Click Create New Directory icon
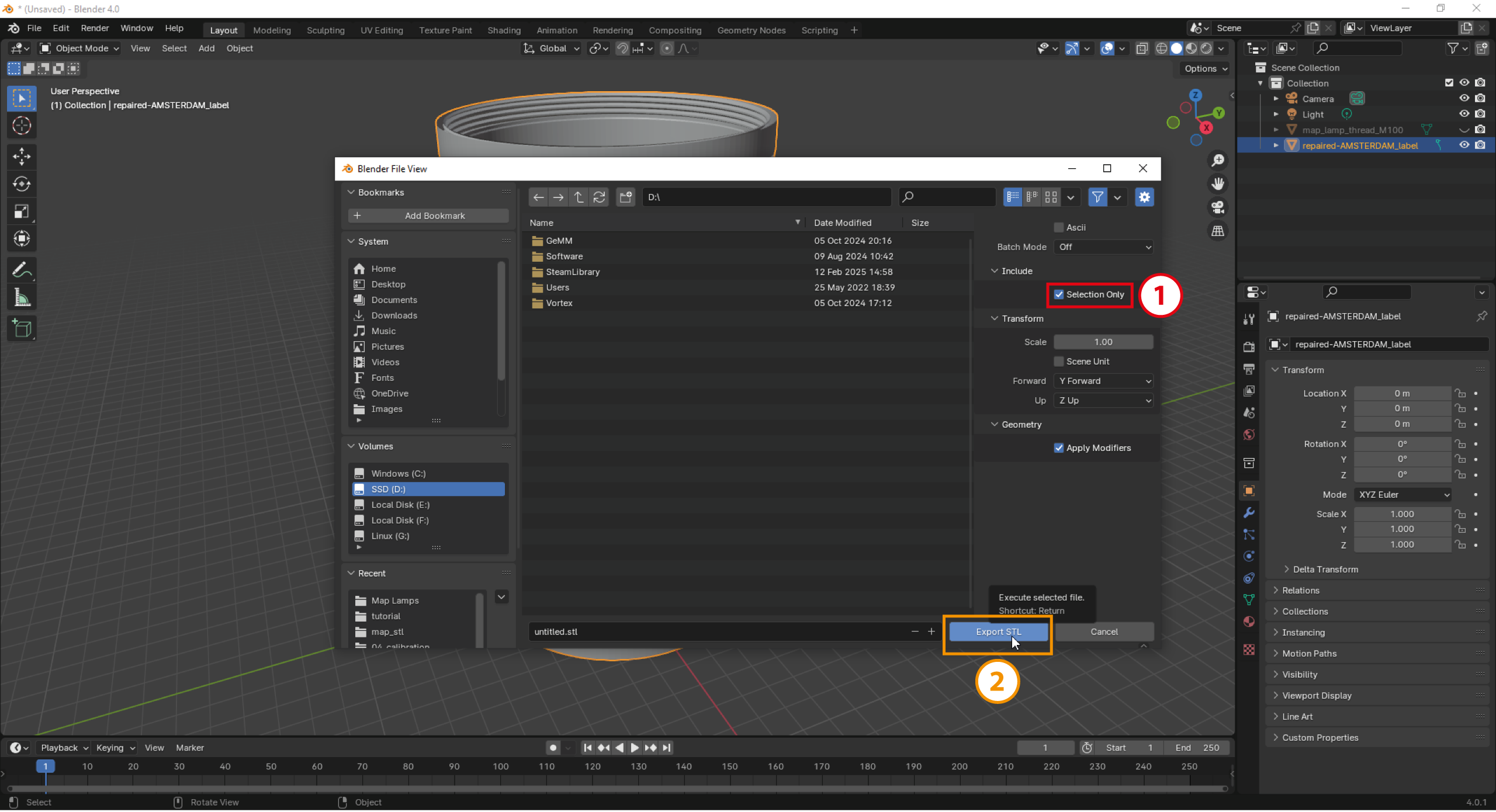The image size is (1496, 812). (x=625, y=197)
